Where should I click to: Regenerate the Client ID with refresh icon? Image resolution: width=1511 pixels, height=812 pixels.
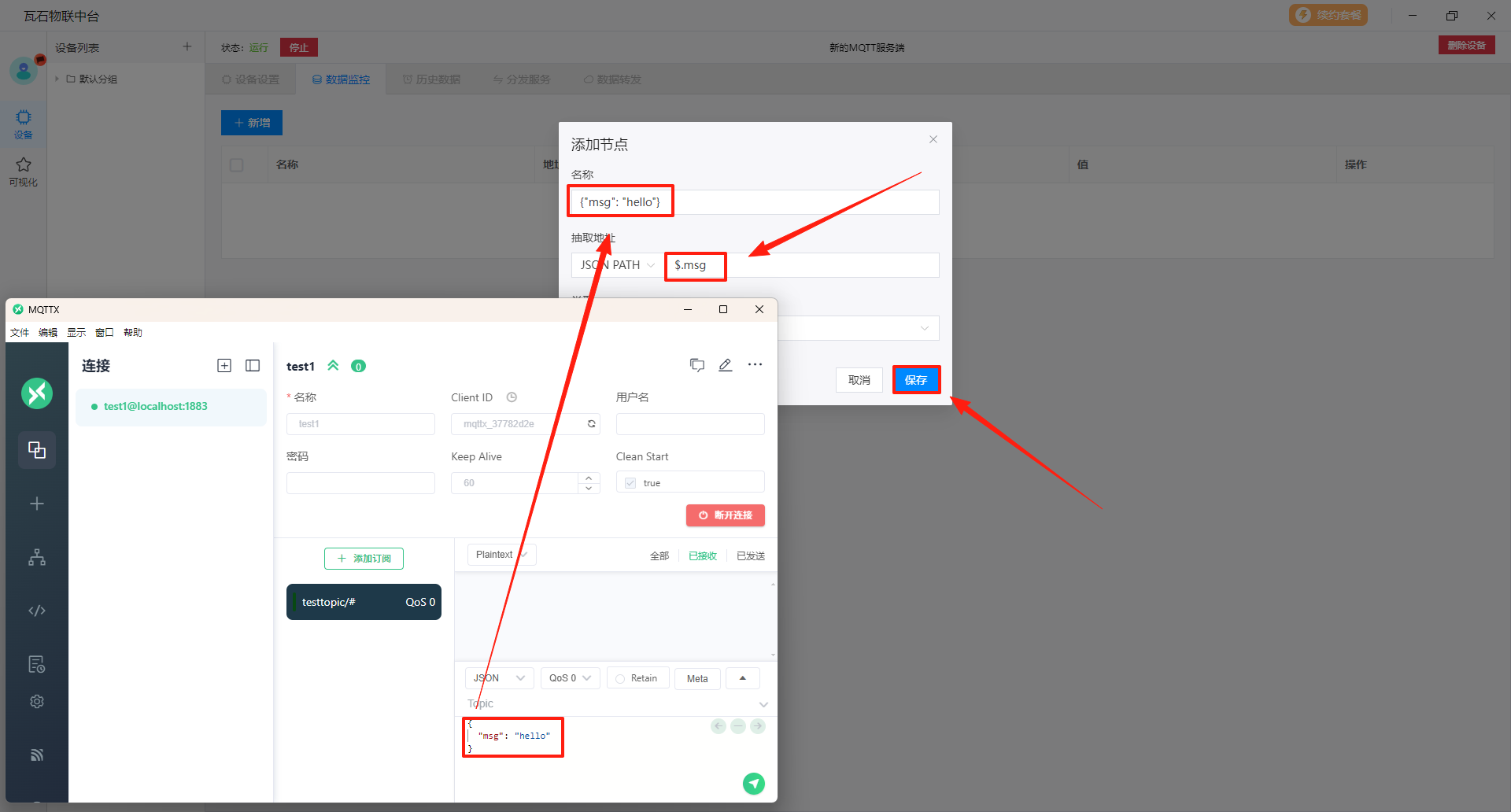[x=591, y=424]
